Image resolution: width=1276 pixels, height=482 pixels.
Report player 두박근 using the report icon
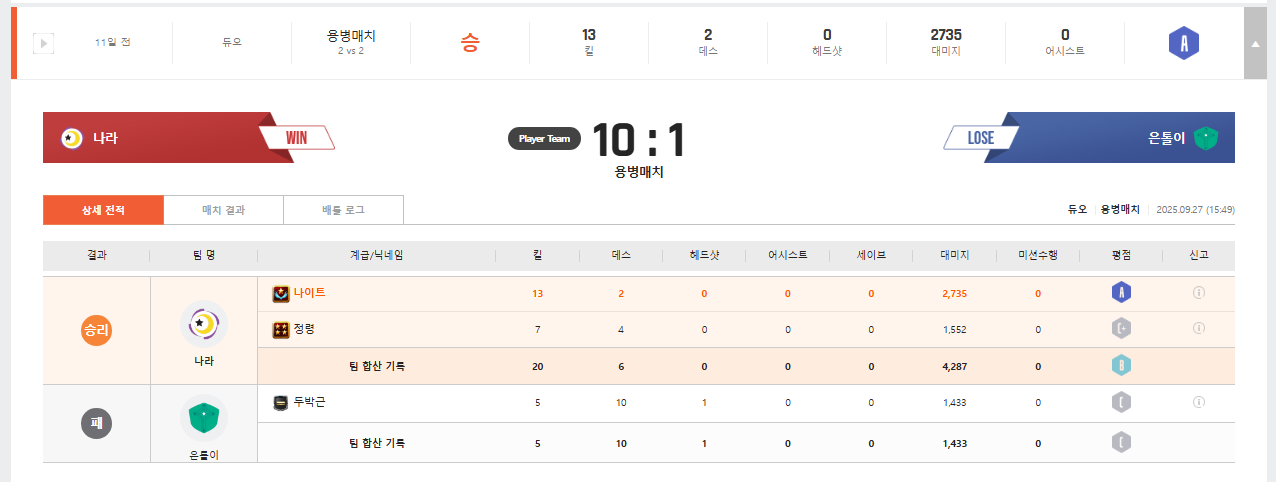1198,402
